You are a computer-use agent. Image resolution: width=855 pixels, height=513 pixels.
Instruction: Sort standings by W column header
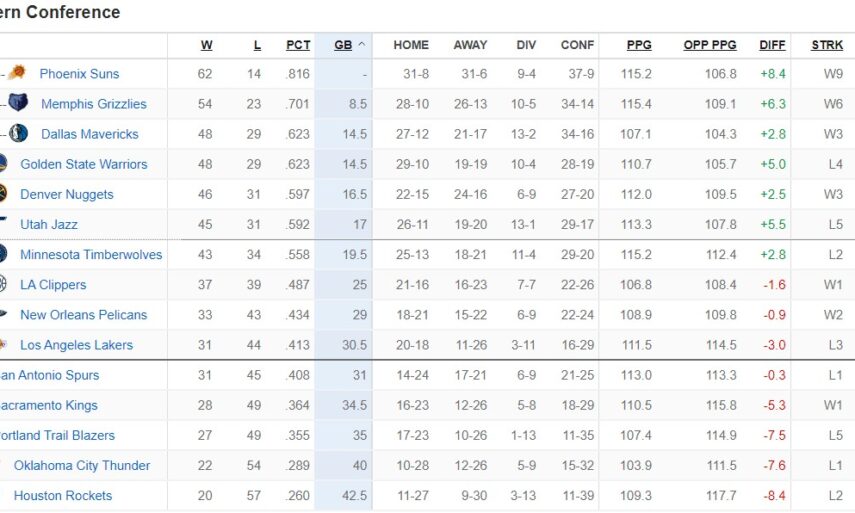point(206,45)
